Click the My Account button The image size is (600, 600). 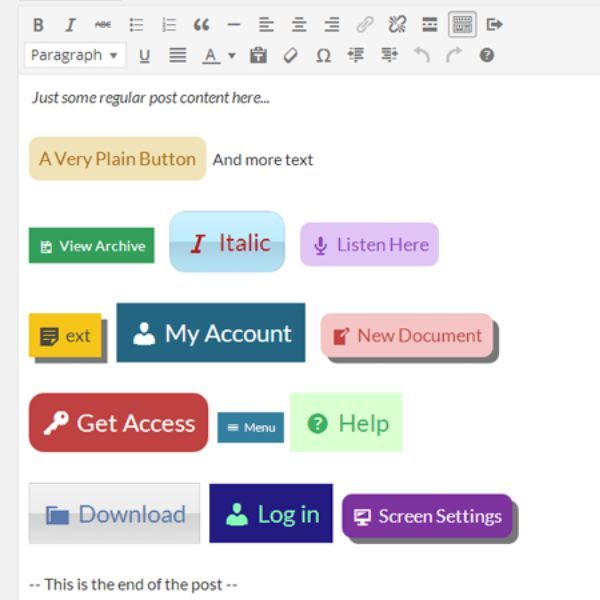(x=211, y=333)
